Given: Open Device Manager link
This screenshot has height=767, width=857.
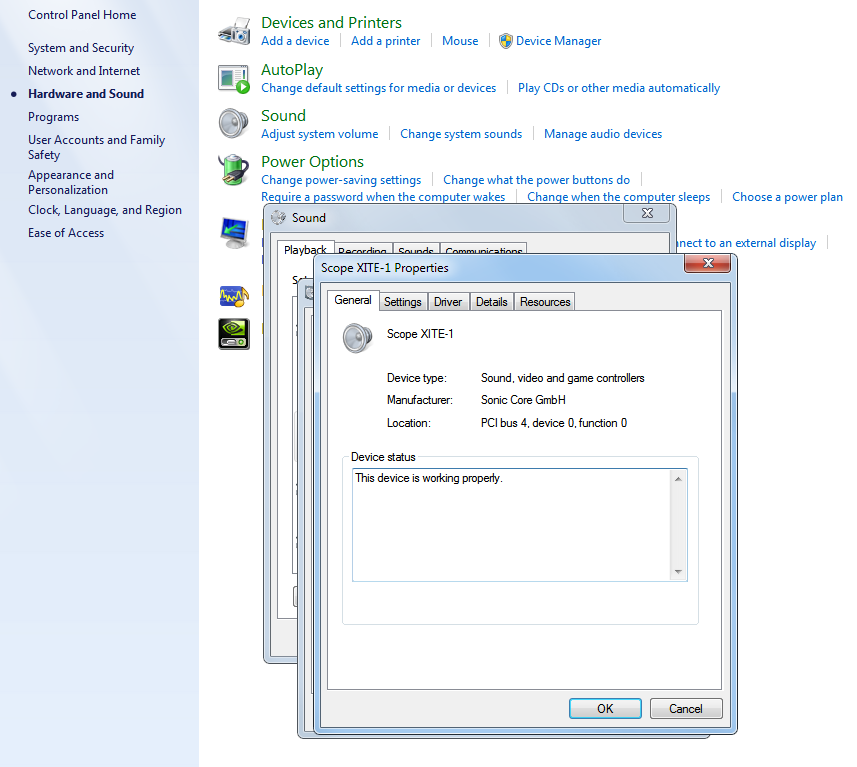Looking at the screenshot, I should pyautogui.click(x=559, y=41).
